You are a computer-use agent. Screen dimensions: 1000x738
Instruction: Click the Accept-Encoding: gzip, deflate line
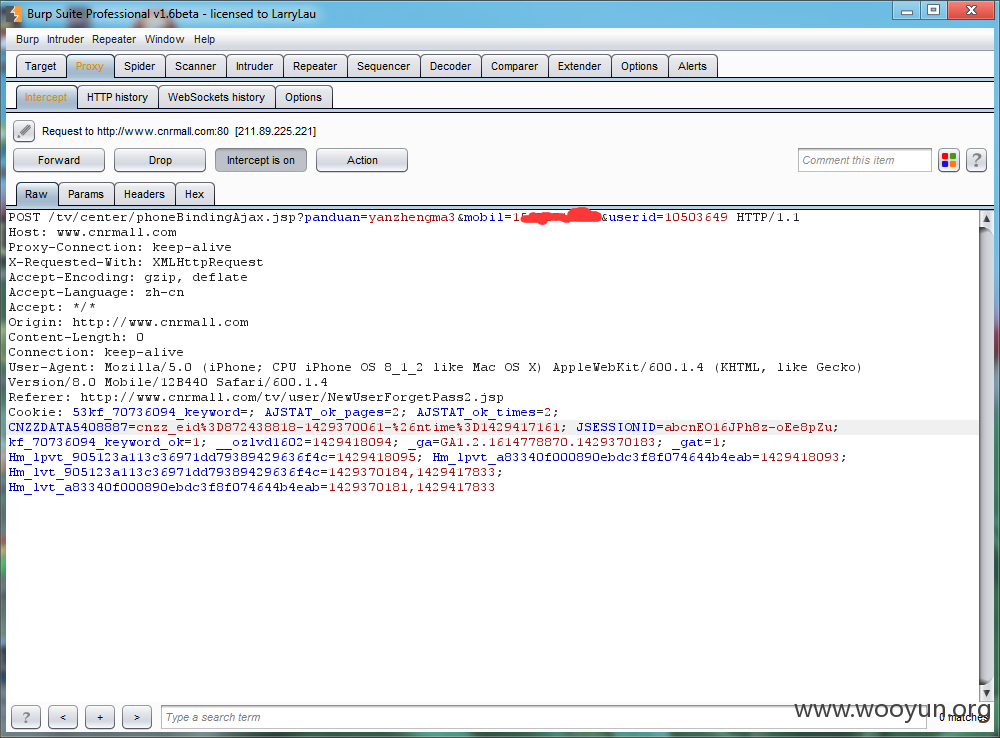click(128, 277)
